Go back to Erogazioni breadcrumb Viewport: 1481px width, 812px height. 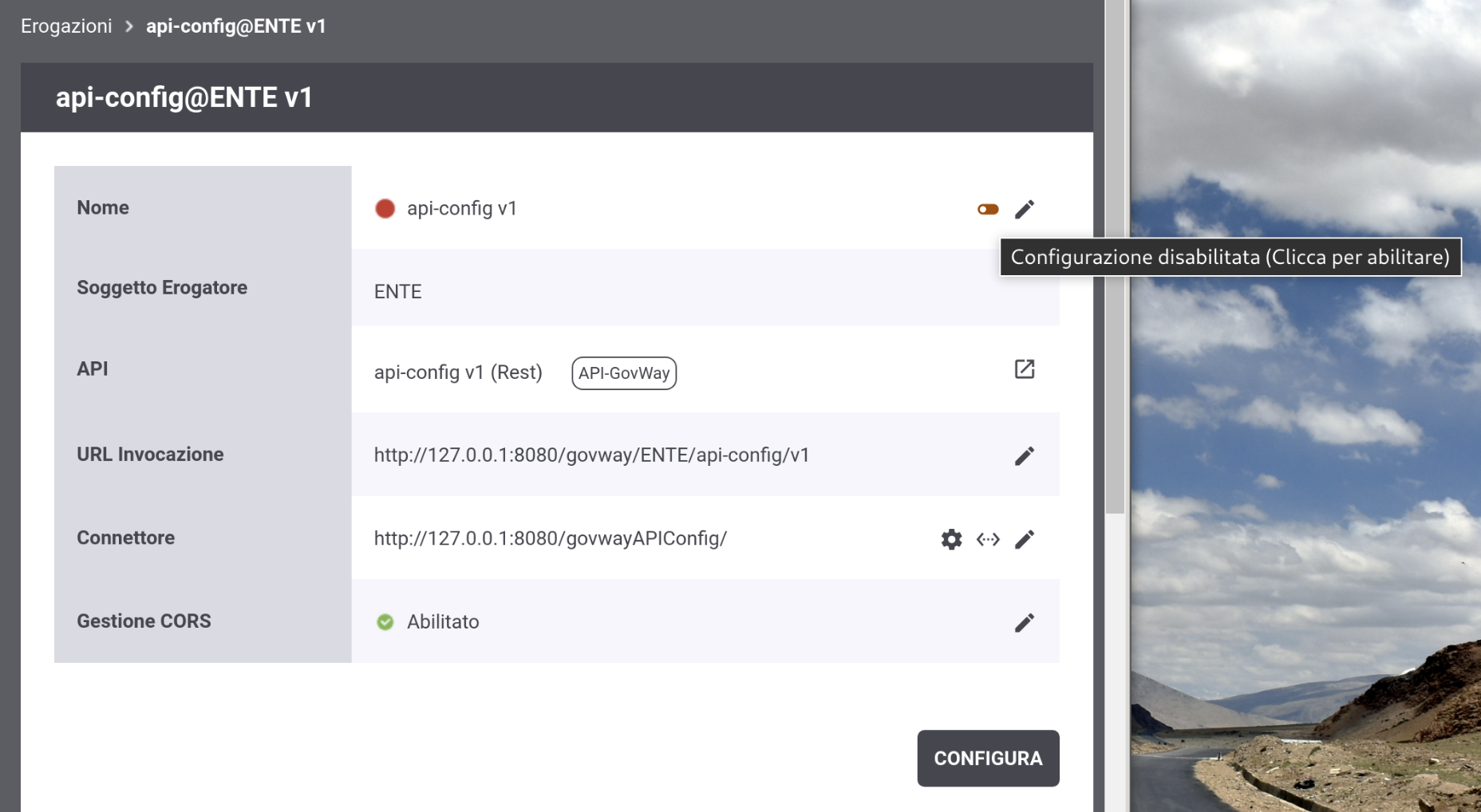(66, 26)
